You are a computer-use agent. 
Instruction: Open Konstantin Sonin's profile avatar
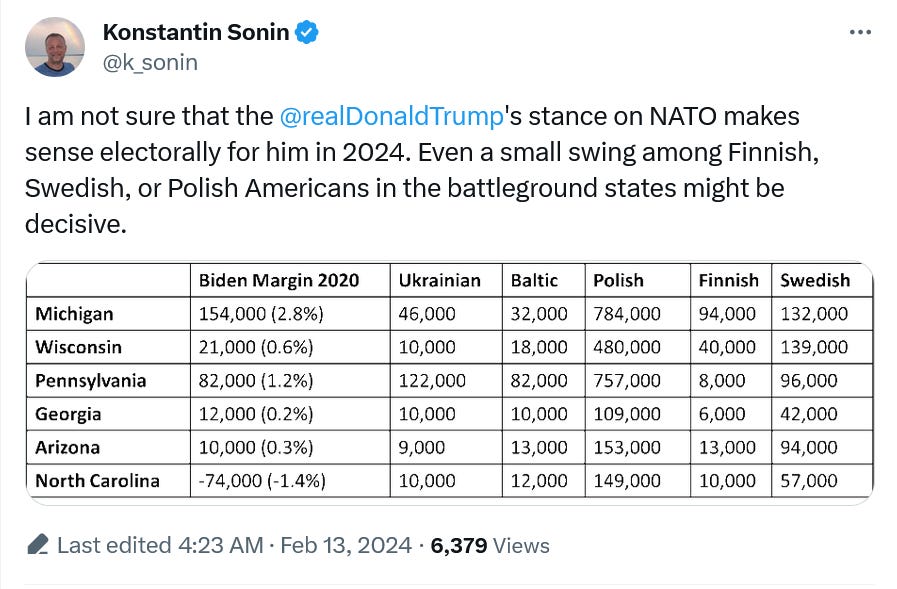point(55,47)
